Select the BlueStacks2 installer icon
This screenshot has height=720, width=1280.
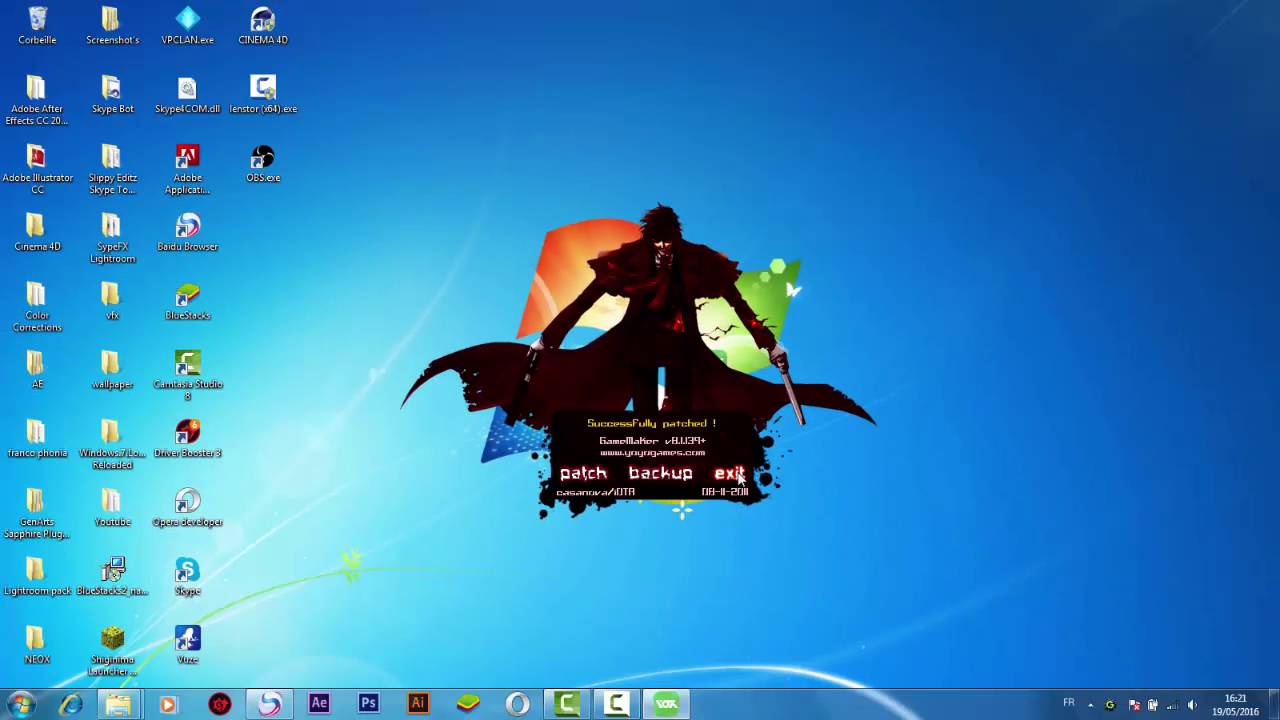[x=112, y=577]
